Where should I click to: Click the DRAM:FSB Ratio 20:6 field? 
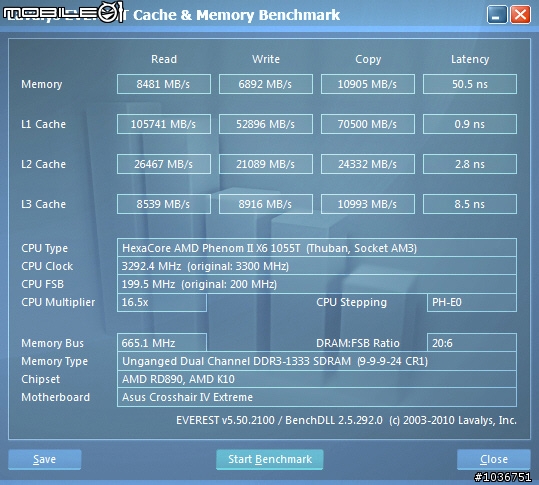(x=472, y=343)
